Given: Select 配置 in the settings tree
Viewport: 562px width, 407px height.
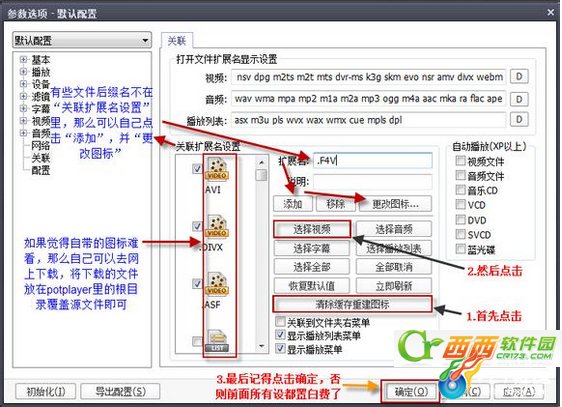Looking at the screenshot, I should tap(41, 170).
